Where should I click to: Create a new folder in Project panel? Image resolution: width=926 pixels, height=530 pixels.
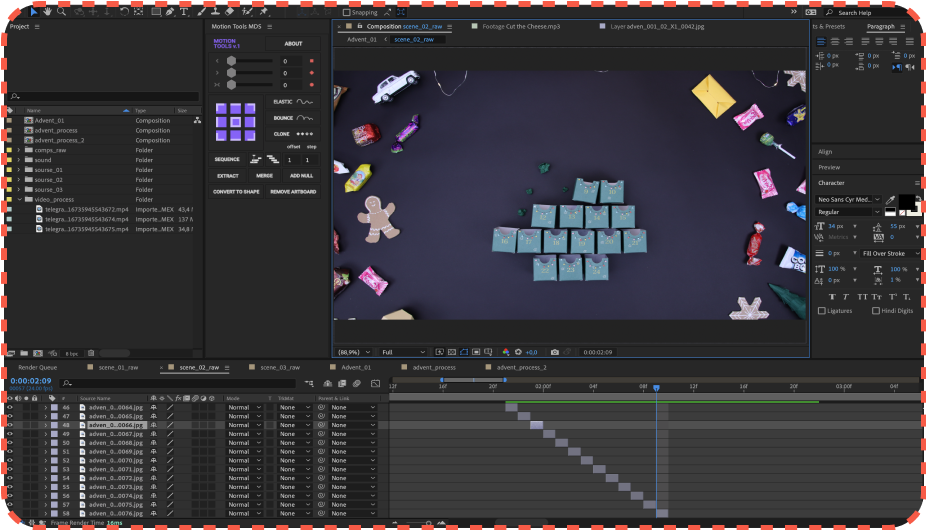(x=24, y=353)
